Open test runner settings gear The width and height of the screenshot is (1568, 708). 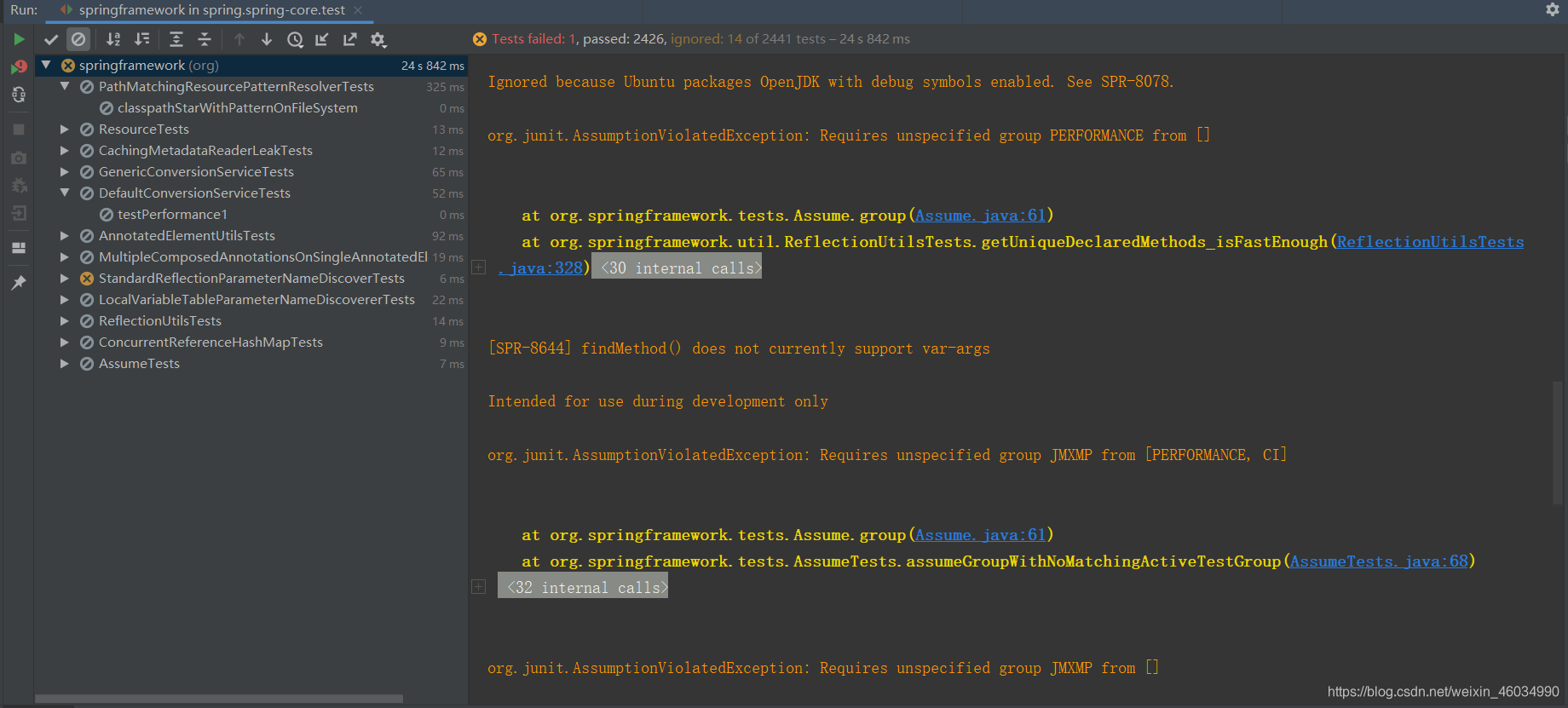coord(378,39)
